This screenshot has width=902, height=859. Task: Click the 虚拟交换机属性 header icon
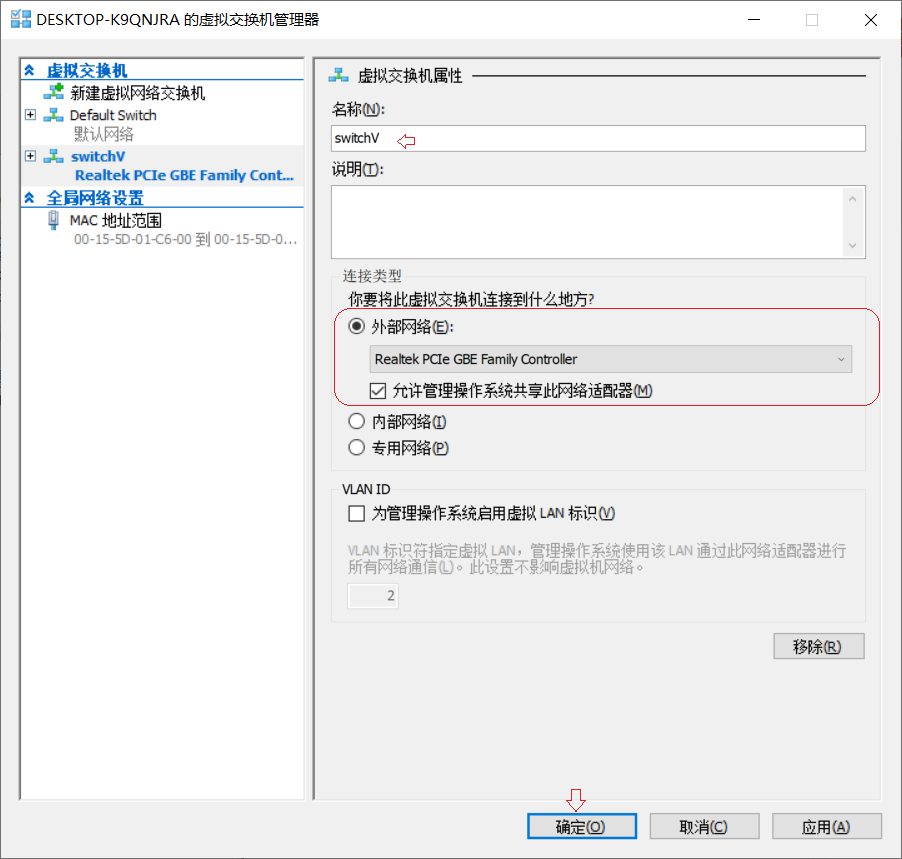tap(339, 75)
